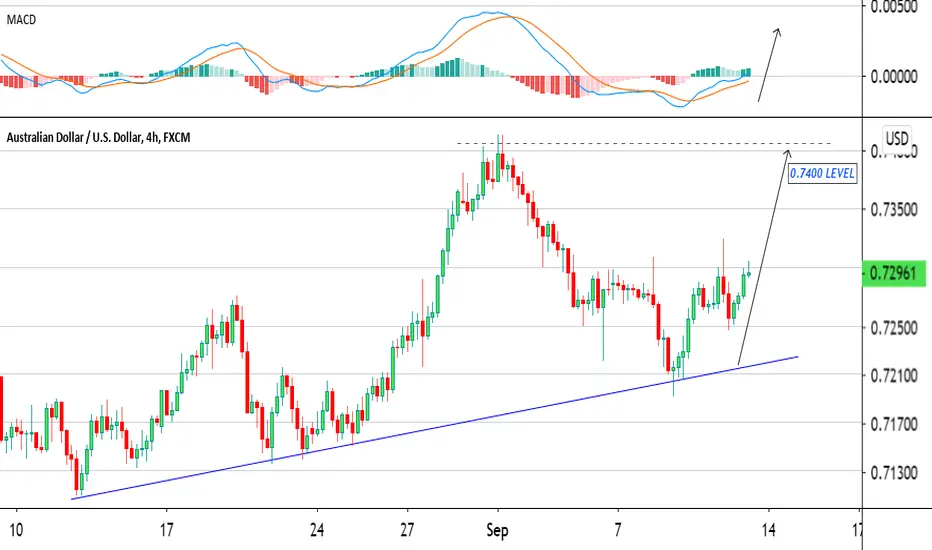This screenshot has height=550, width=932.
Task: Click the 0.71700 price axis label
Action: point(894,425)
